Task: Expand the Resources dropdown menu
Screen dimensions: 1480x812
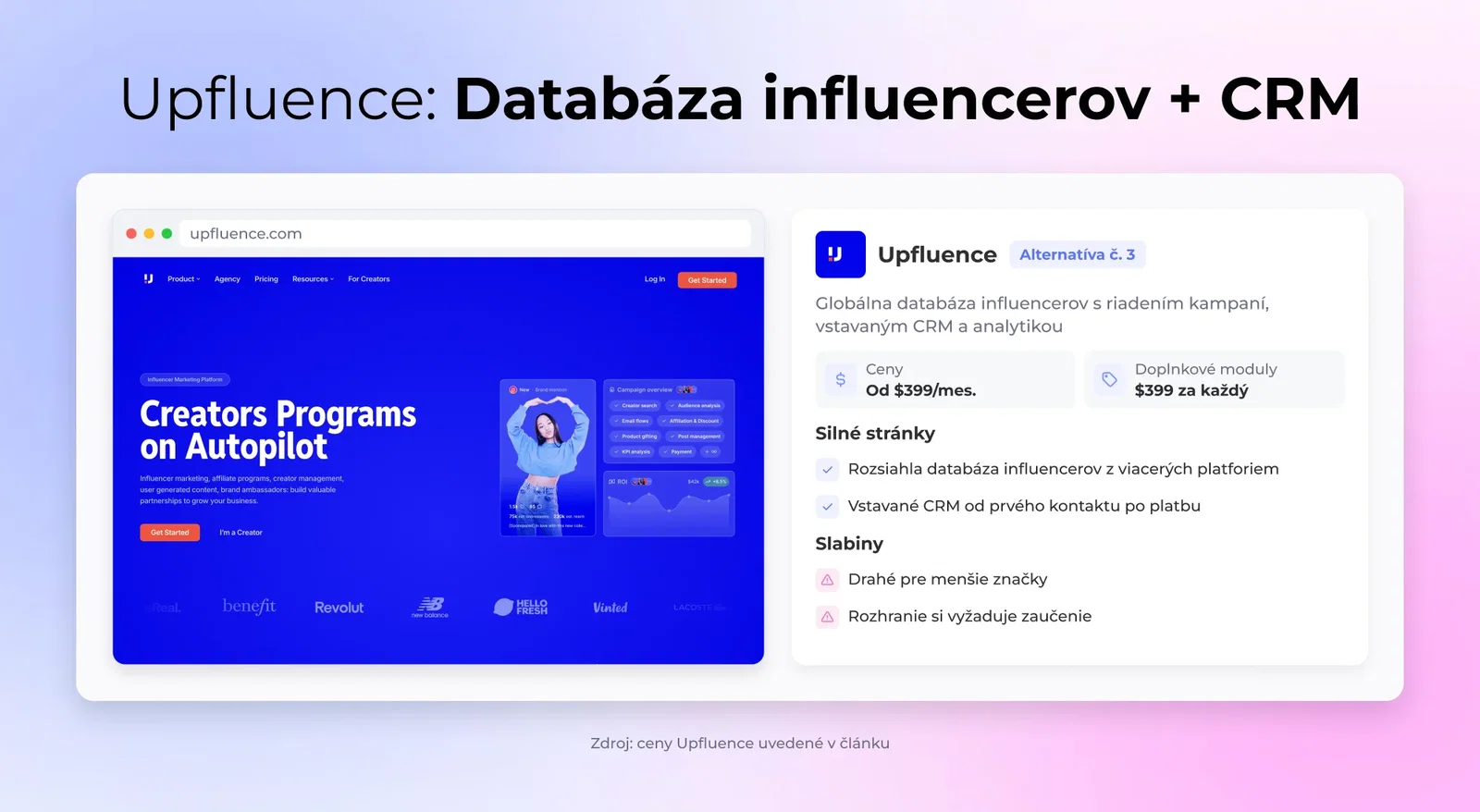Action: pyautogui.click(x=313, y=279)
